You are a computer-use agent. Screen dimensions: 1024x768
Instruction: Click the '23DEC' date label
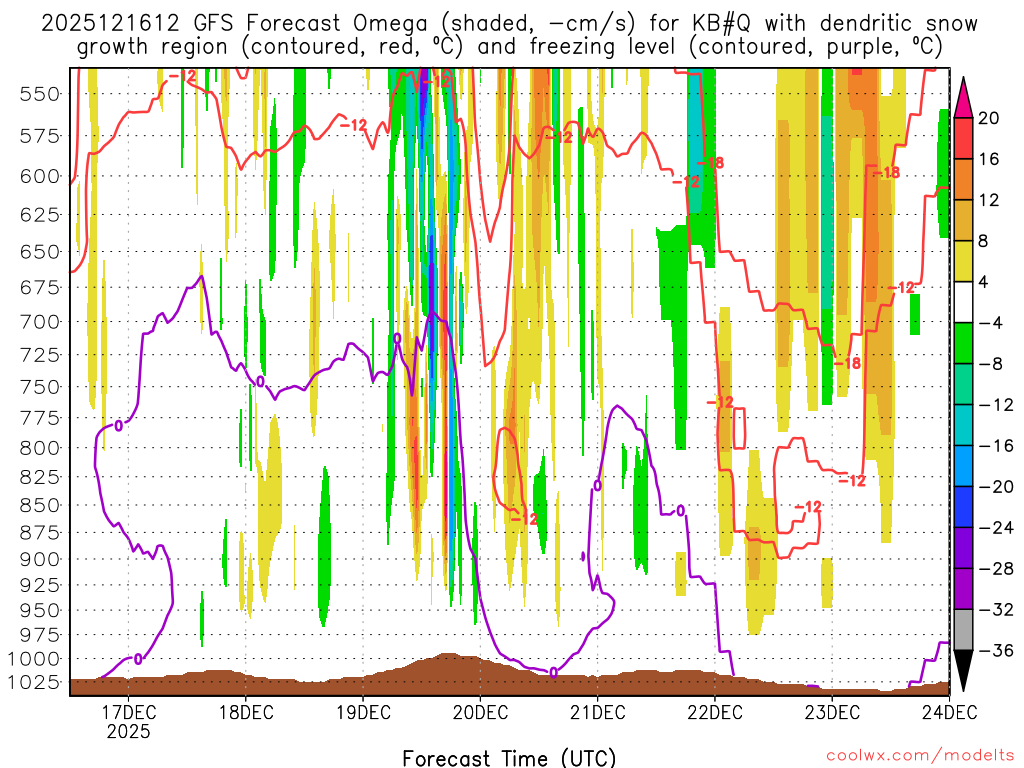click(832, 711)
